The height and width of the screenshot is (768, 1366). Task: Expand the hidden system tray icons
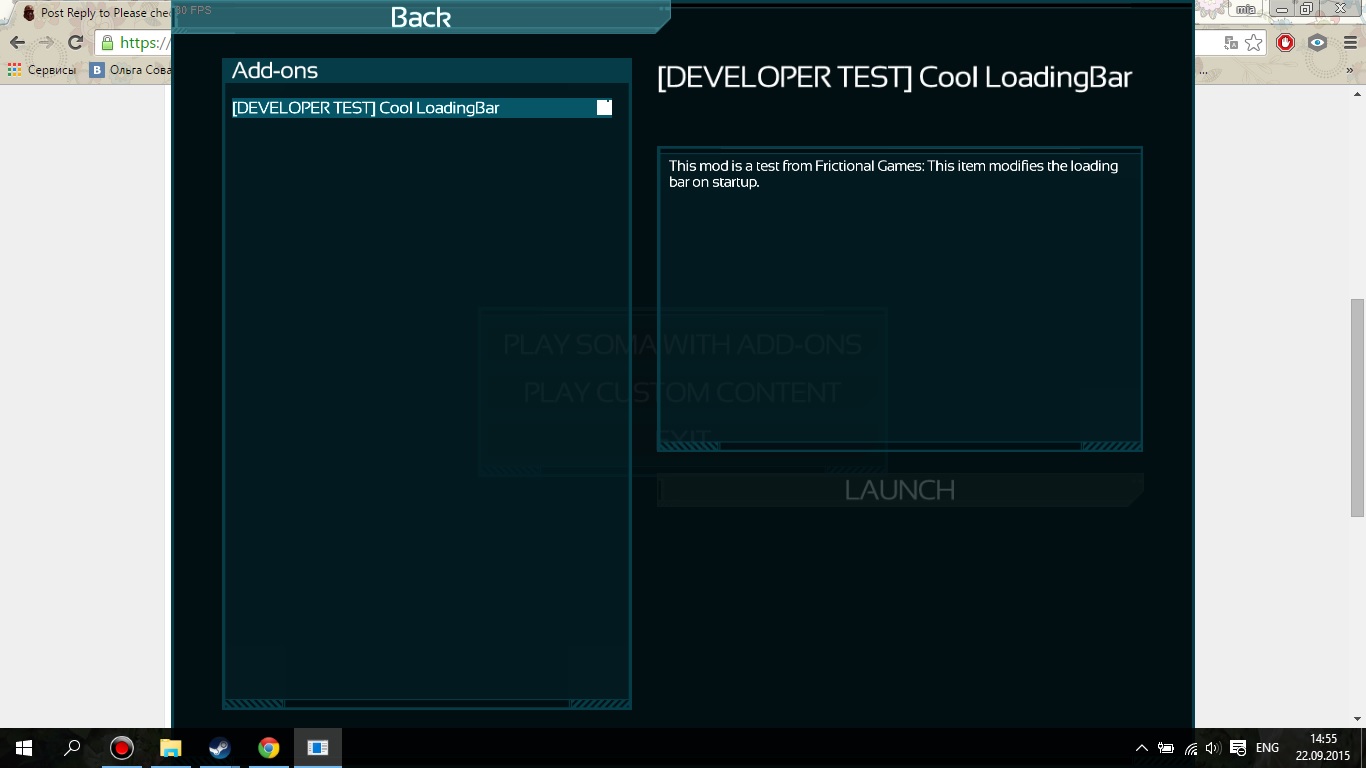pyautogui.click(x=1141, y=748)
